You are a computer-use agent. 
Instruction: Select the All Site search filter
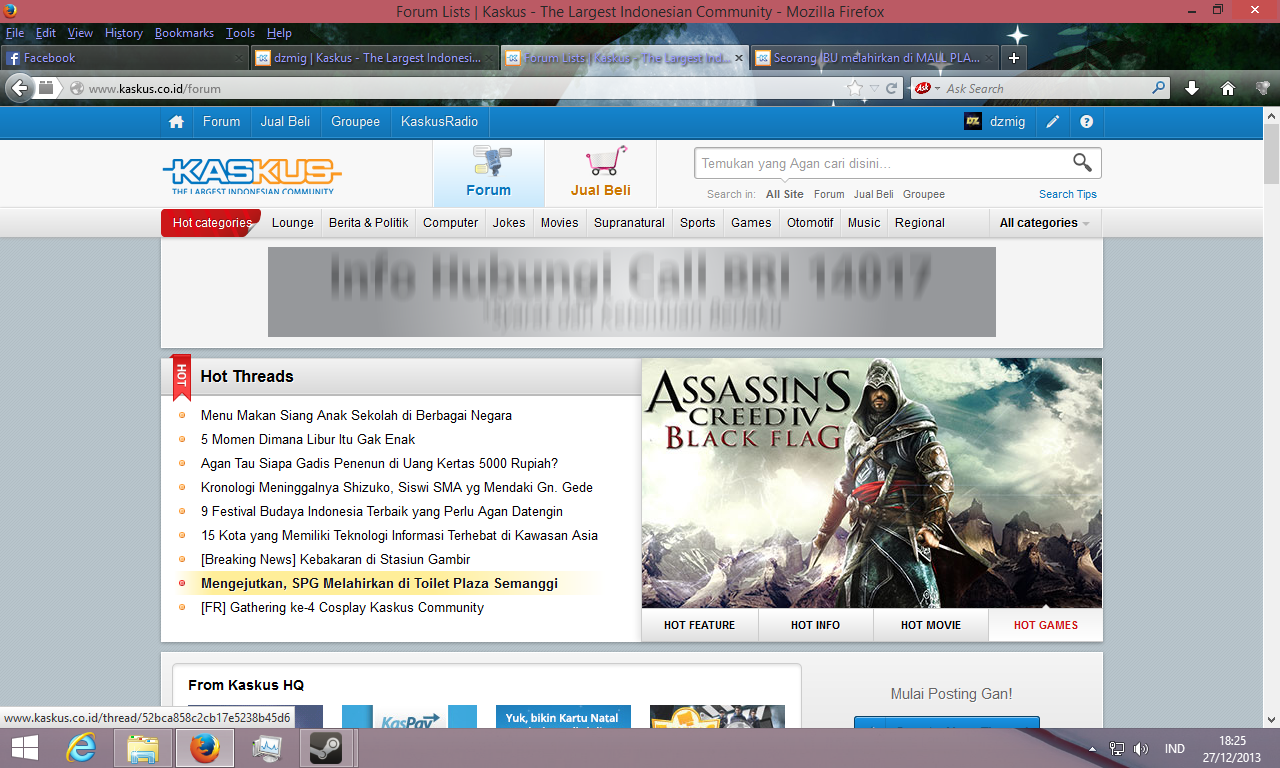(x=785, y=194)
